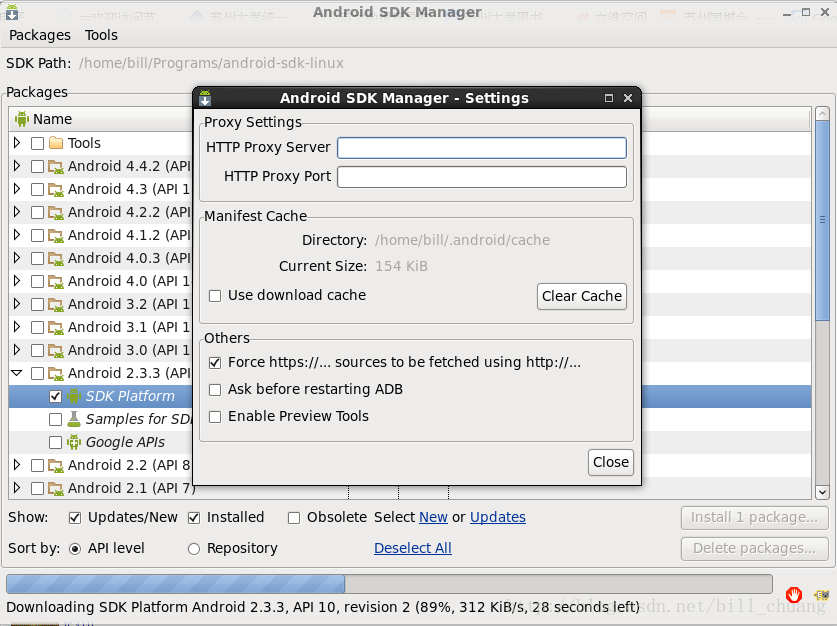Expand the Android 3.2 tree node

[x=17, y=303]
